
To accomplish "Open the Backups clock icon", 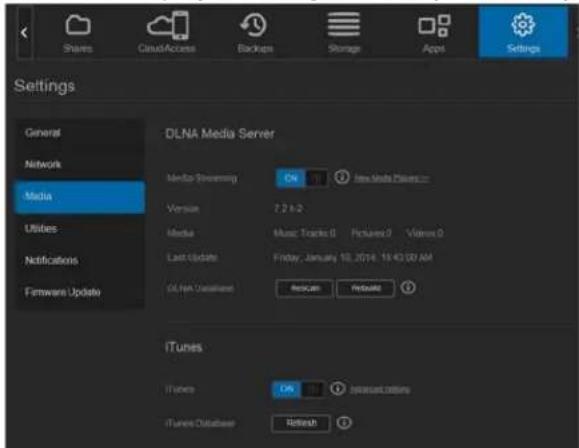I will 254,25.
